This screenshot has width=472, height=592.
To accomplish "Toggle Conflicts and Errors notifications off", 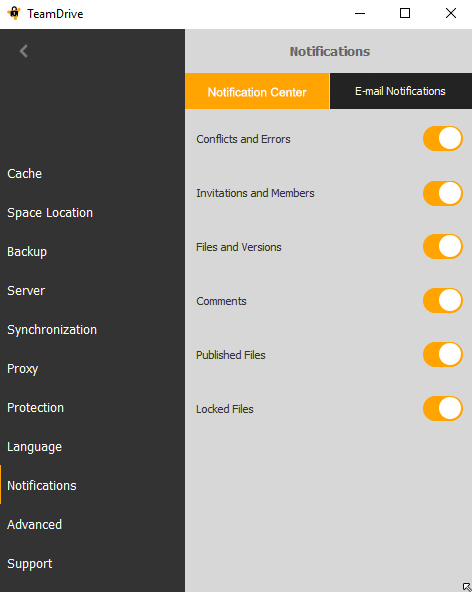I will tap(443, 139).
